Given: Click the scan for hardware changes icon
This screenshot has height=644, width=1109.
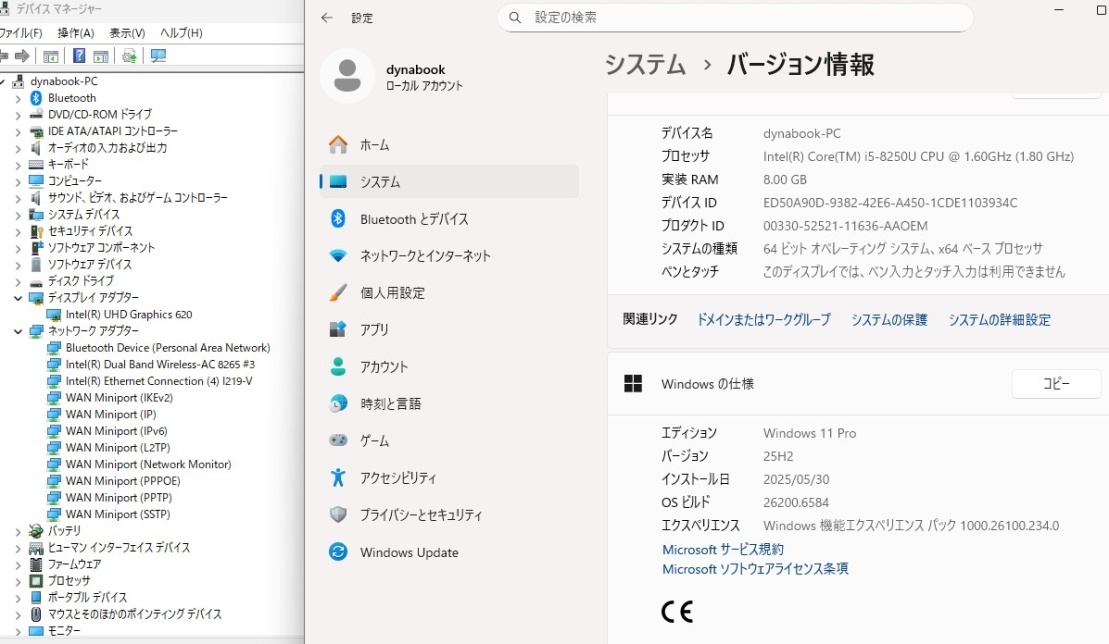Looking at the screenshot, I should pyautogui.click(x=158, y=56).
